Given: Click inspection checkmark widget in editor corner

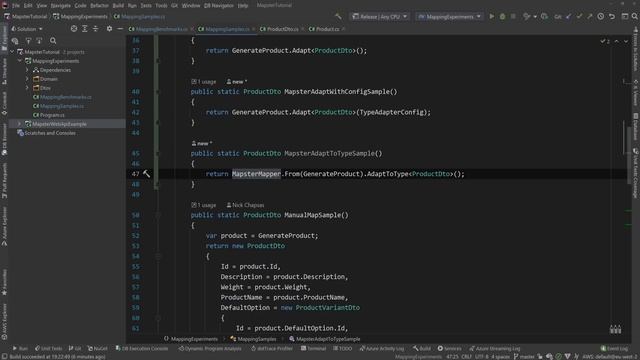Looking at the screenshot, I should tap(605, 41).
